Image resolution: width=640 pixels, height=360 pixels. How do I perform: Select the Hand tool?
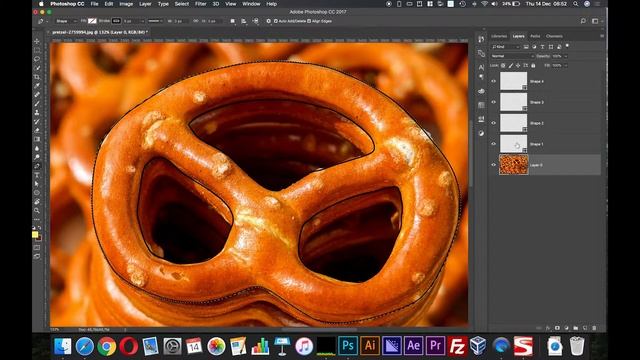pos(37,202)
